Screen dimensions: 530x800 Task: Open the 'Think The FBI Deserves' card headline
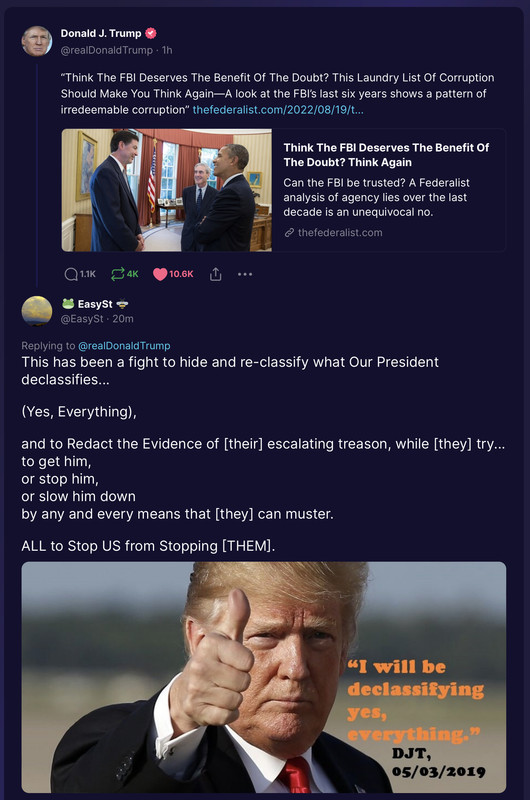point(386,155)
